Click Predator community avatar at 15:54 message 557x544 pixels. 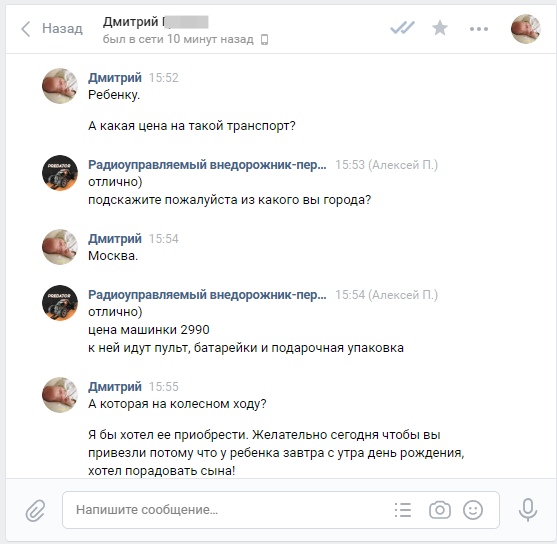[60, 303]
